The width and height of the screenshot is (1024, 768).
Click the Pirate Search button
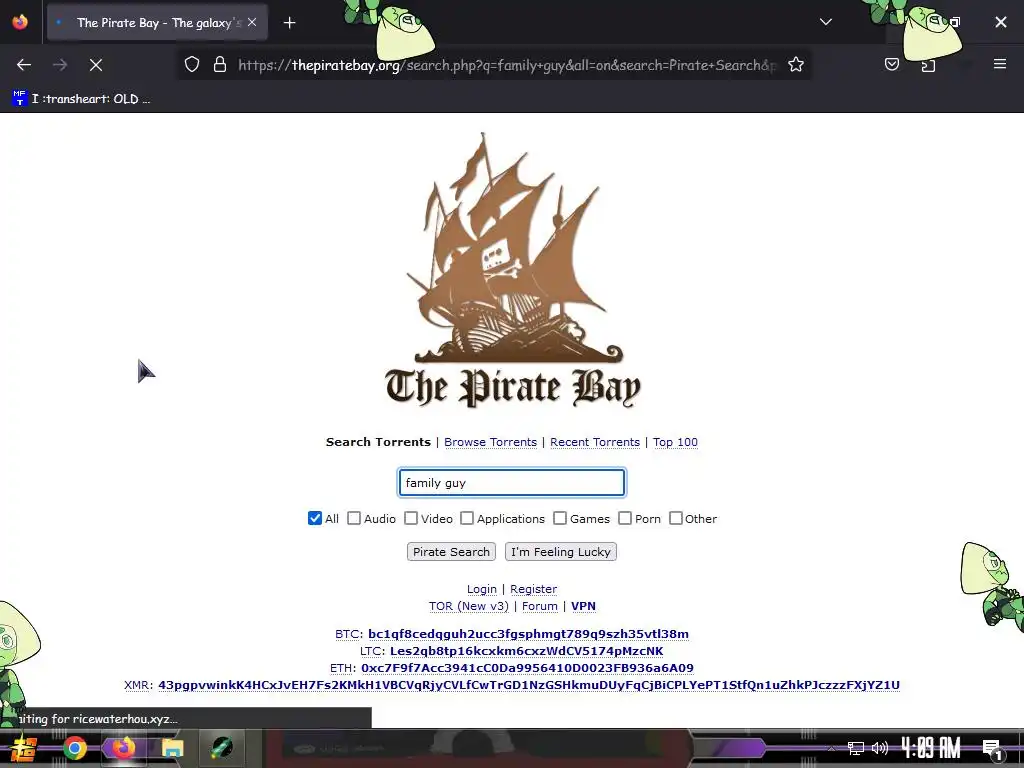[x=451, y=552]
